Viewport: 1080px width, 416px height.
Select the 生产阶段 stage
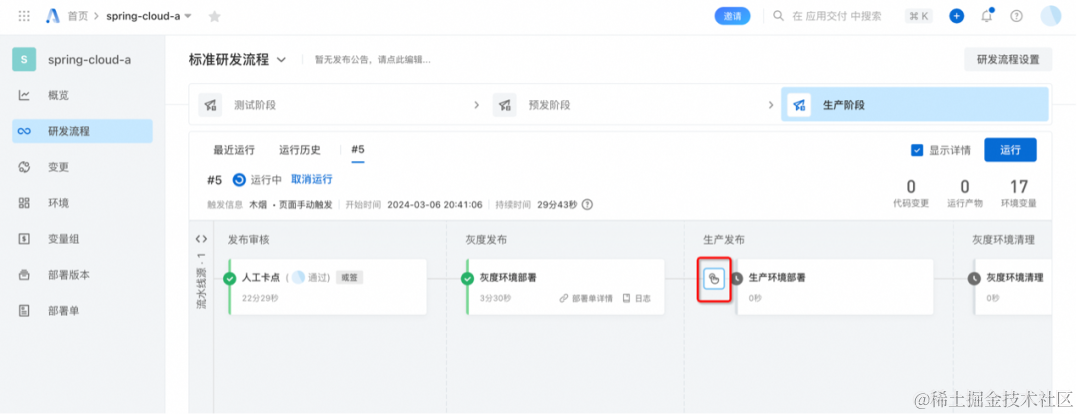tap(915, 104)
